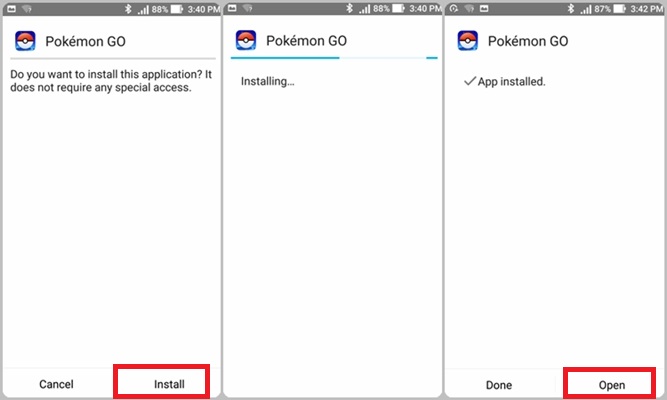Image resolution: width=667 pixels, height=400 pixels.
Task: Click Pokémon GO icon on App installed screen
Action: click(467, 41)
